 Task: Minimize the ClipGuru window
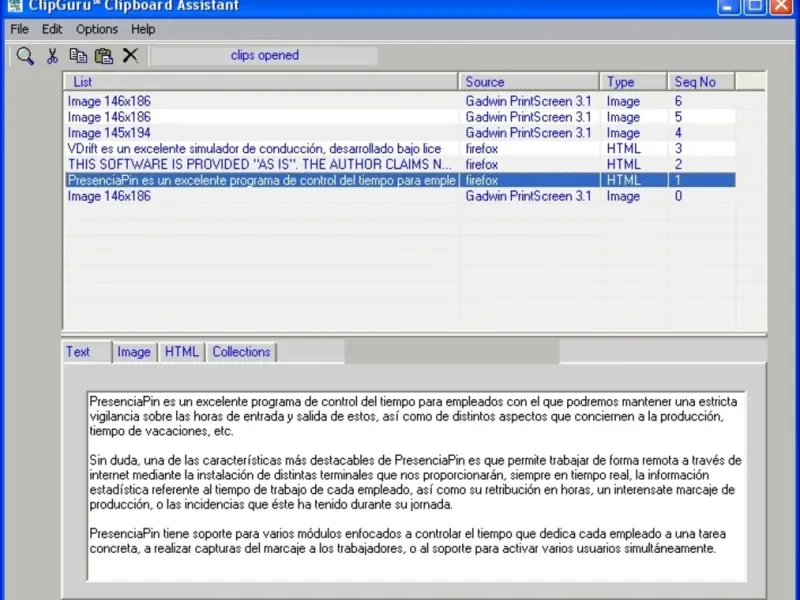click(728, 7)
